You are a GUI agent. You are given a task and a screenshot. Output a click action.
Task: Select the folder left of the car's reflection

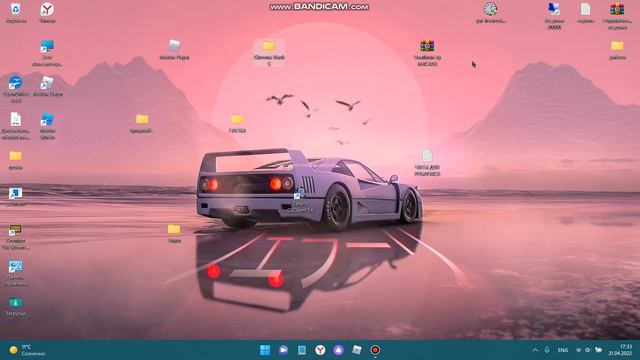point(174,233)
